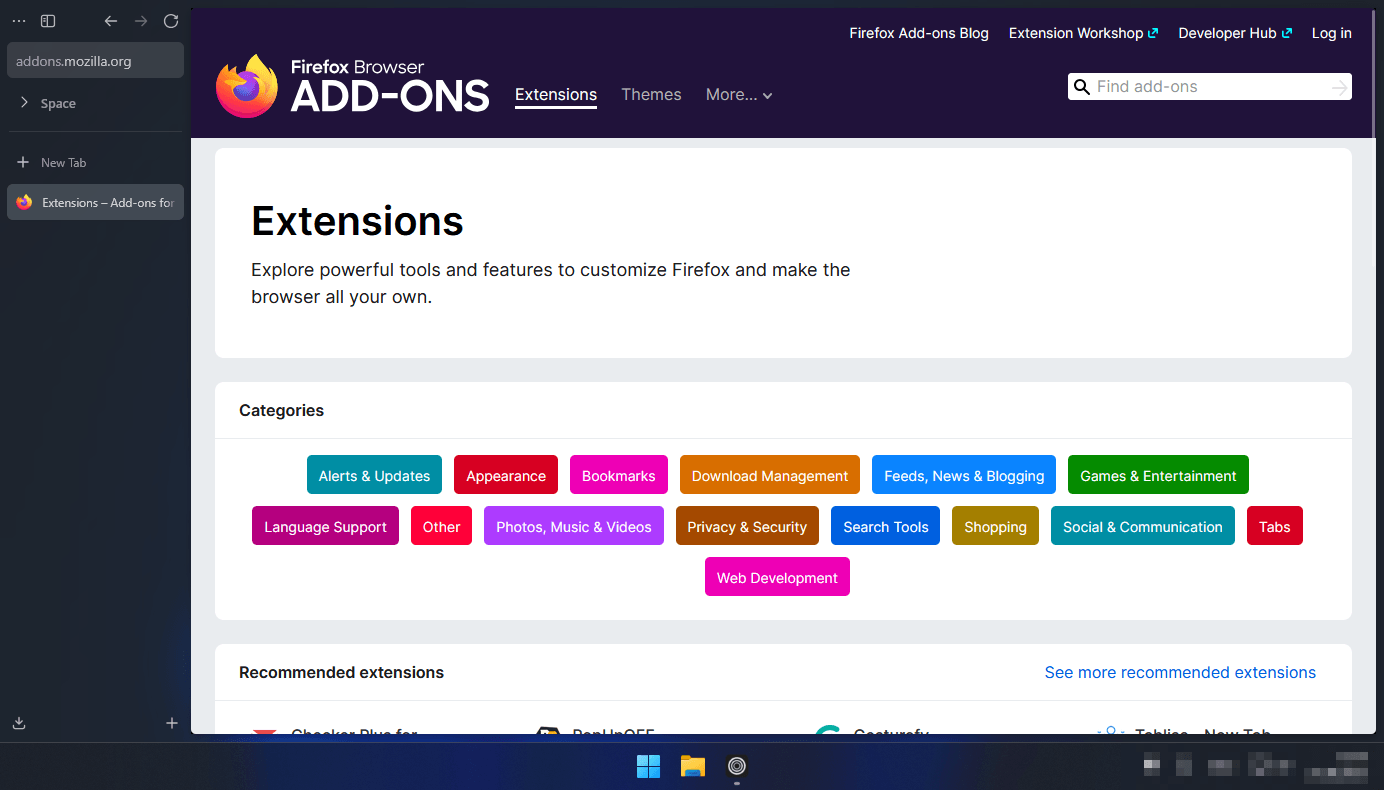Toggle the sidebar panel icon
1384x790 pixels.
tap(48, 21)
